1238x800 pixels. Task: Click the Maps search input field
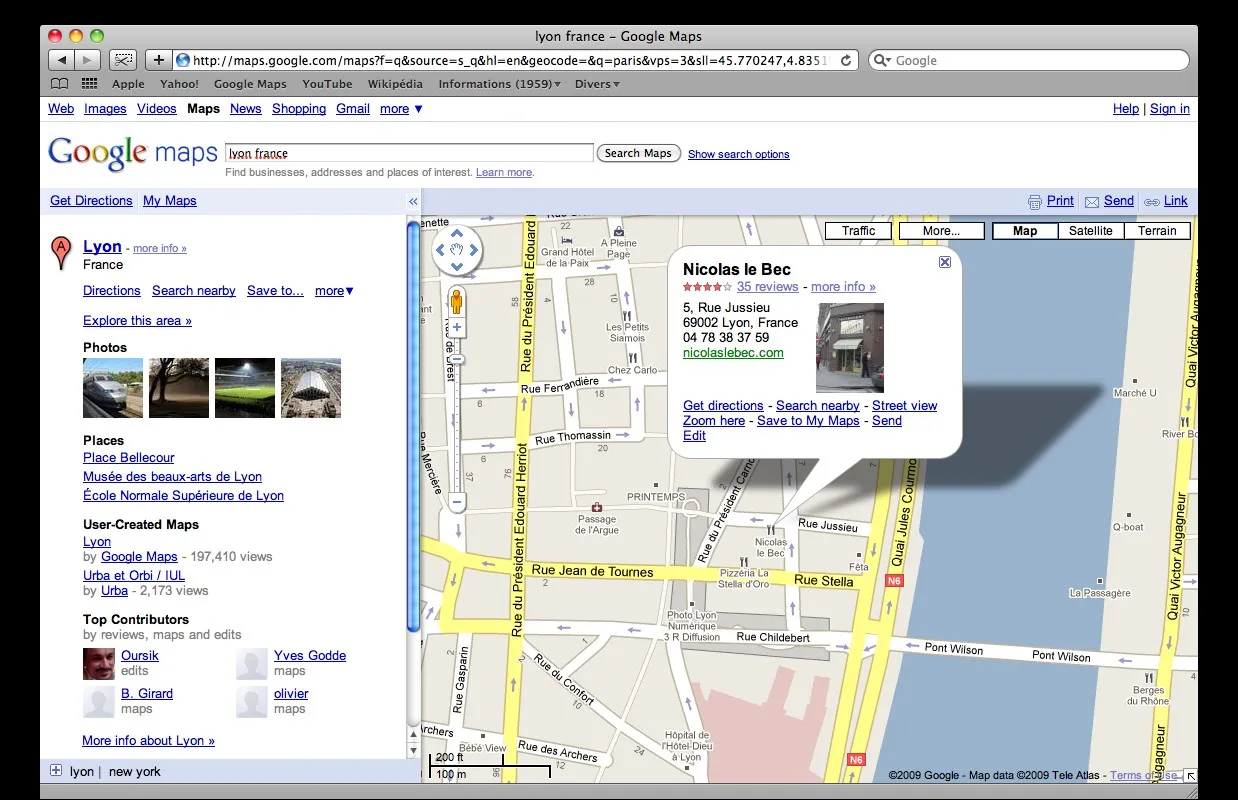click(409, 153)
